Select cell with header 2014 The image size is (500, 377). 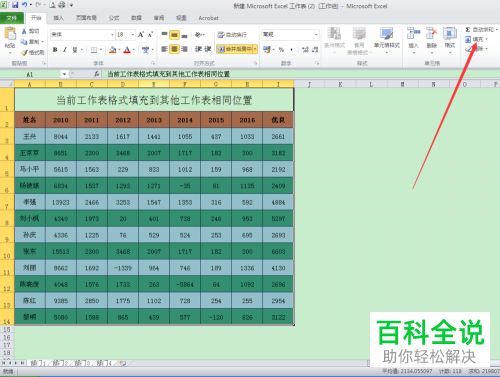point(185,120)
